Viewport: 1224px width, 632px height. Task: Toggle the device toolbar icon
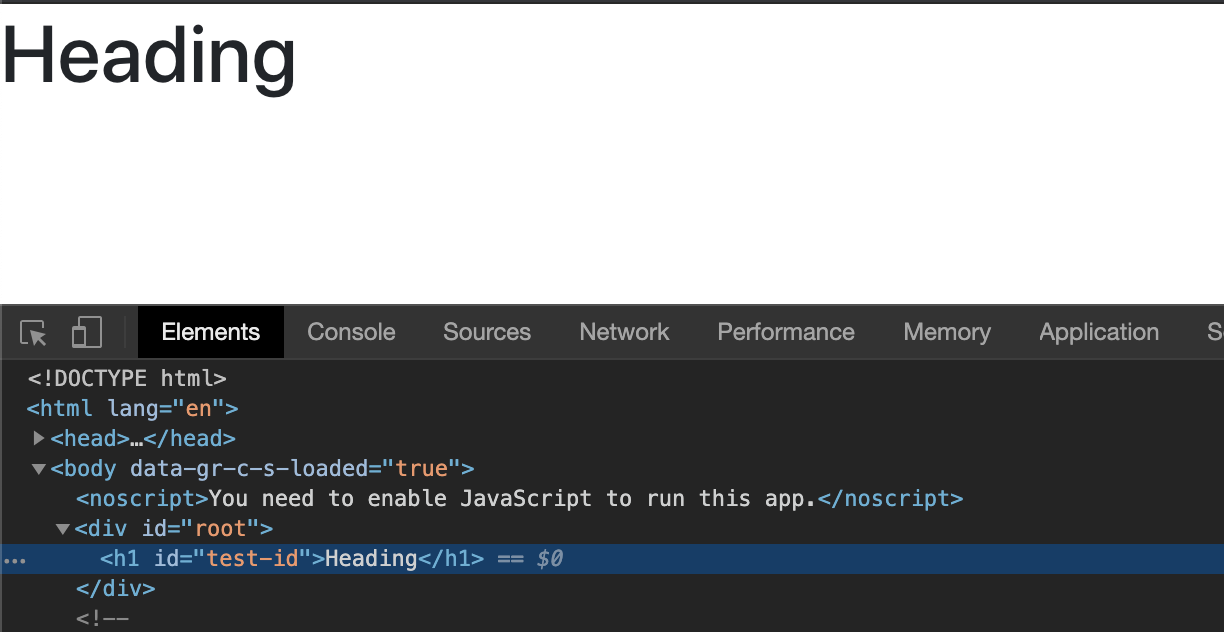[x=87, y=333]
